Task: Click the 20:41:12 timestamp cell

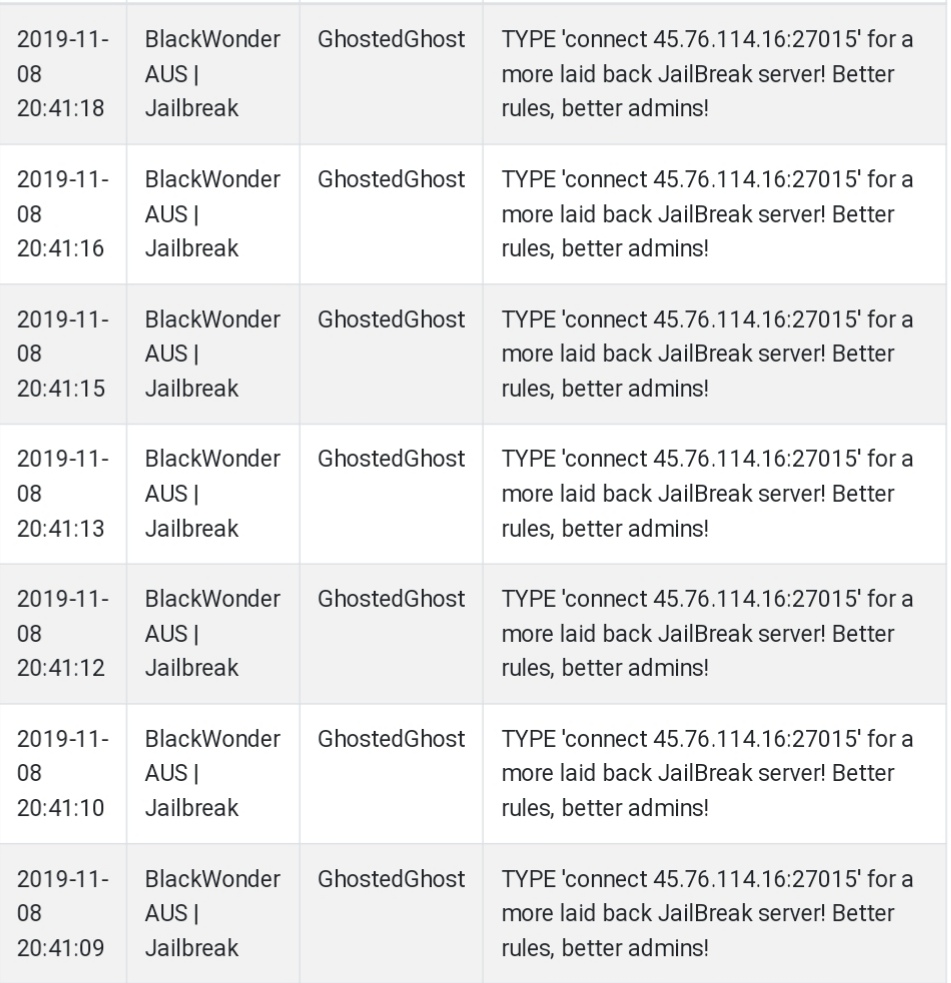Action: click(x=63, y=633)
